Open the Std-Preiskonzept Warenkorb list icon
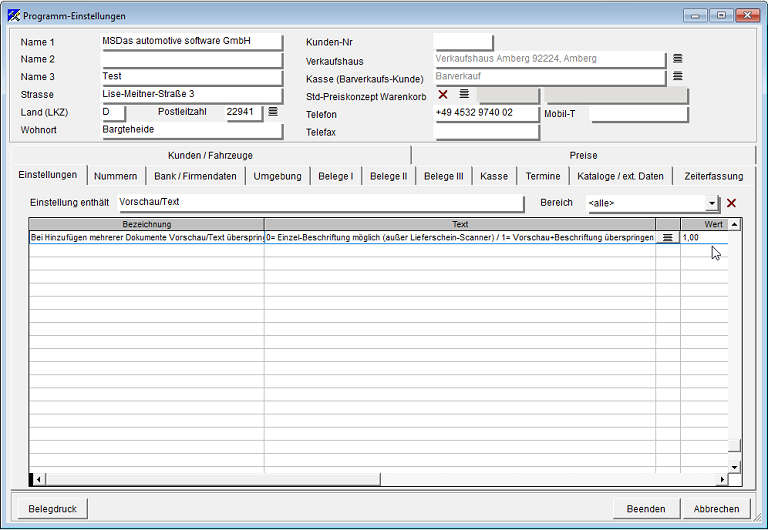768x530 pixels. pos(464,94)
